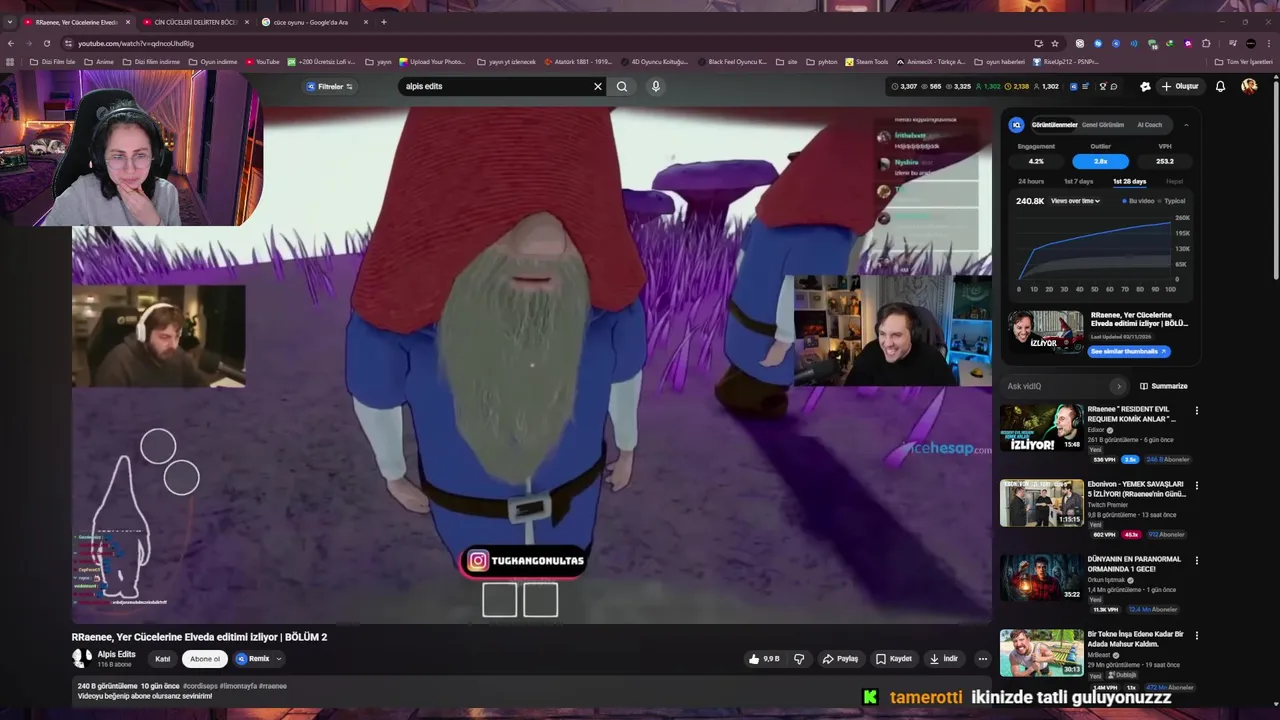Dislike the video
Viewport: 1280px width, 720px height.
tap(798, 659)
